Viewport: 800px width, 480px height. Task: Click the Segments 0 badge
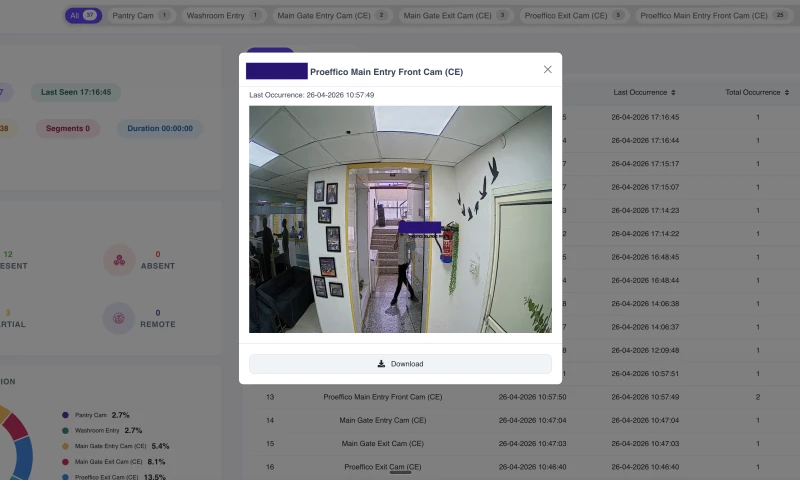click(68, 129)
